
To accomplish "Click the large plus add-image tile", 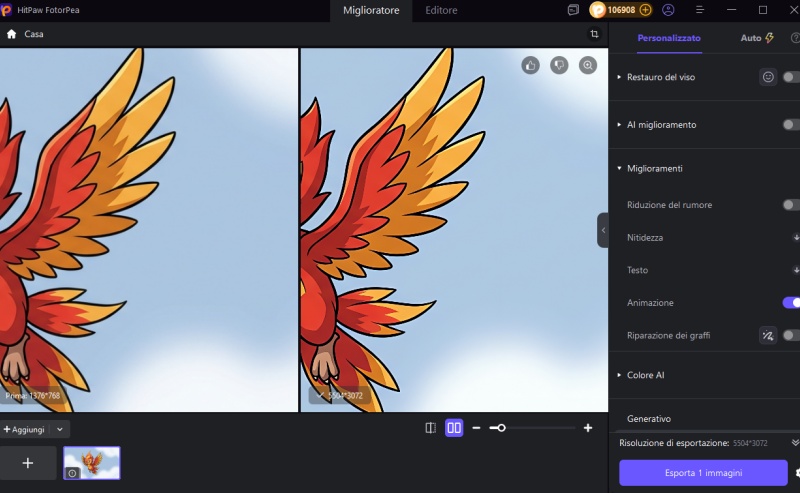I will (28, 463).
